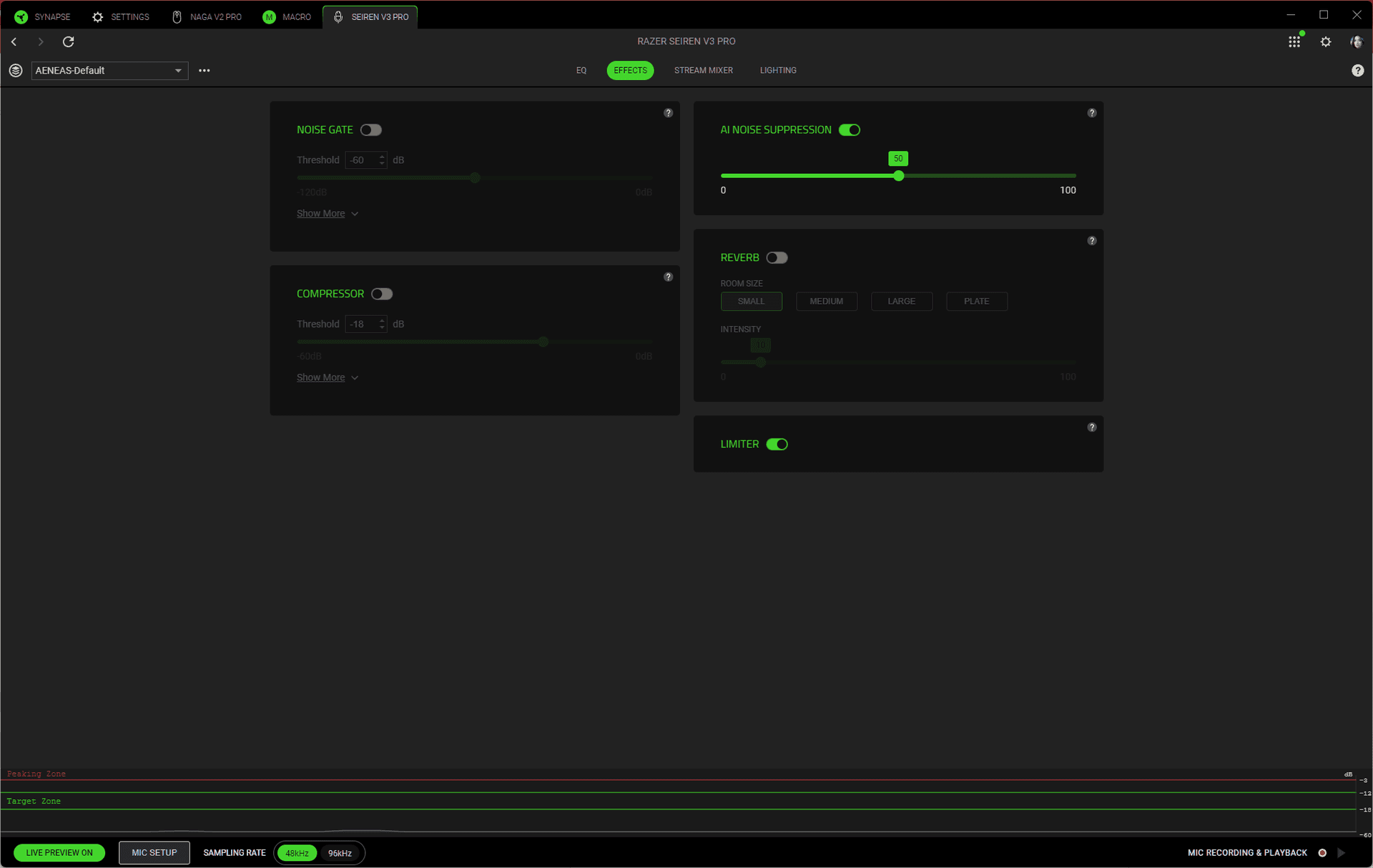Open the Razer modules grid icon
The width and height of the screenshot is (1373, 868).
[x=1294, y=42]
